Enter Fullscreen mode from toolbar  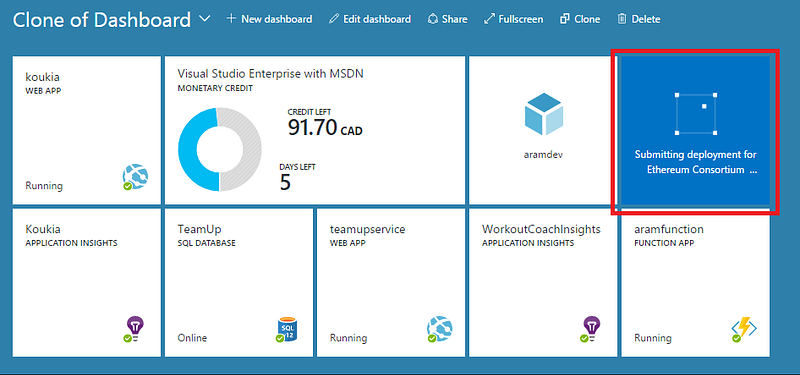point(513,19)
